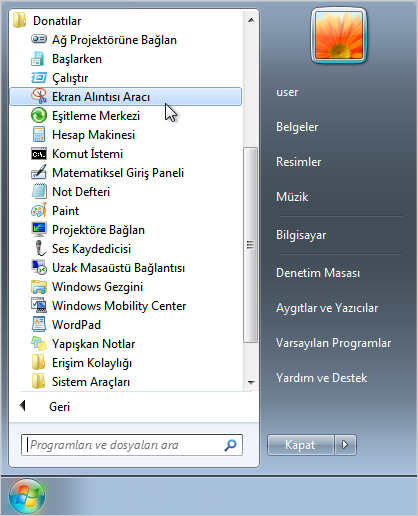418x516 pixels.
Task: Go back with the Geri link
Action: click(59, 407)
